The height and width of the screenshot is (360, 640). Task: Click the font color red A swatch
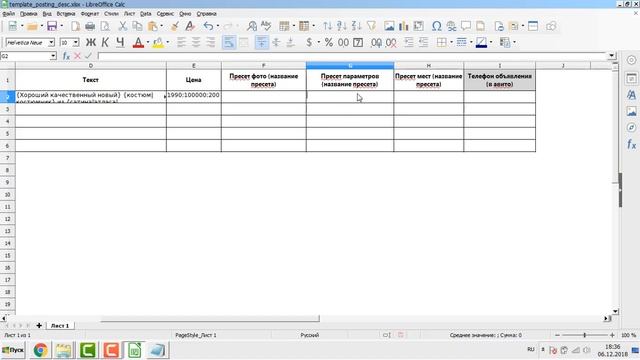(x=138, y=42)
